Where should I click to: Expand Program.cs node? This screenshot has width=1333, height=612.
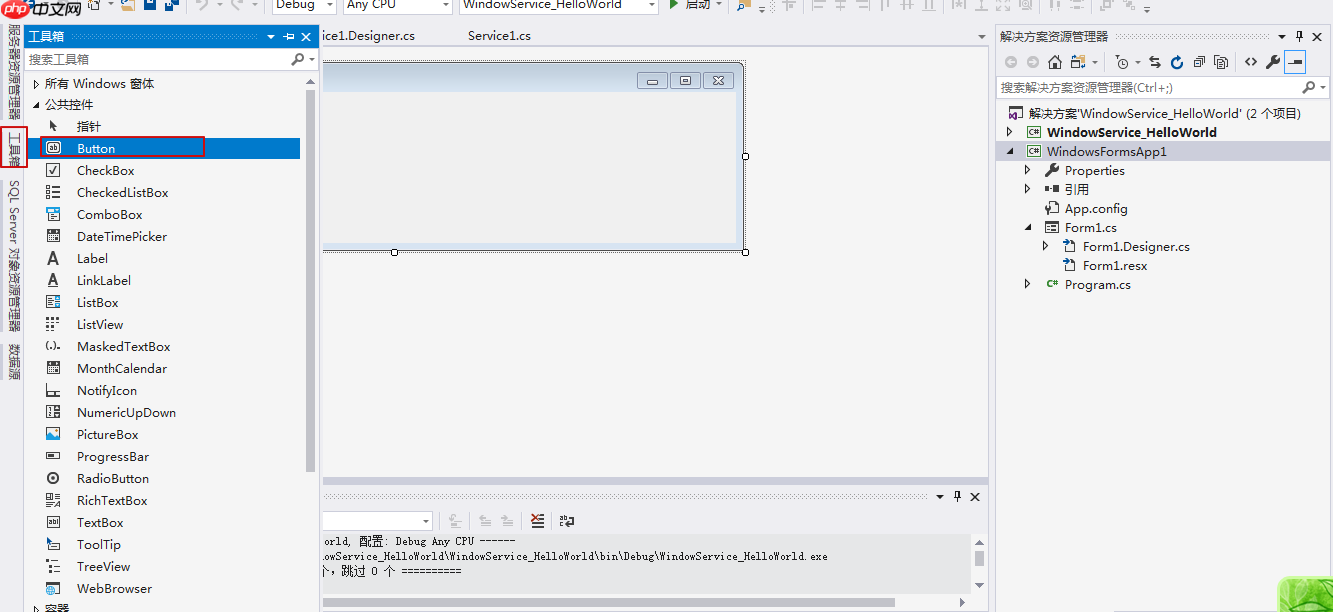pyautogui.click(x=1027, y=285)
